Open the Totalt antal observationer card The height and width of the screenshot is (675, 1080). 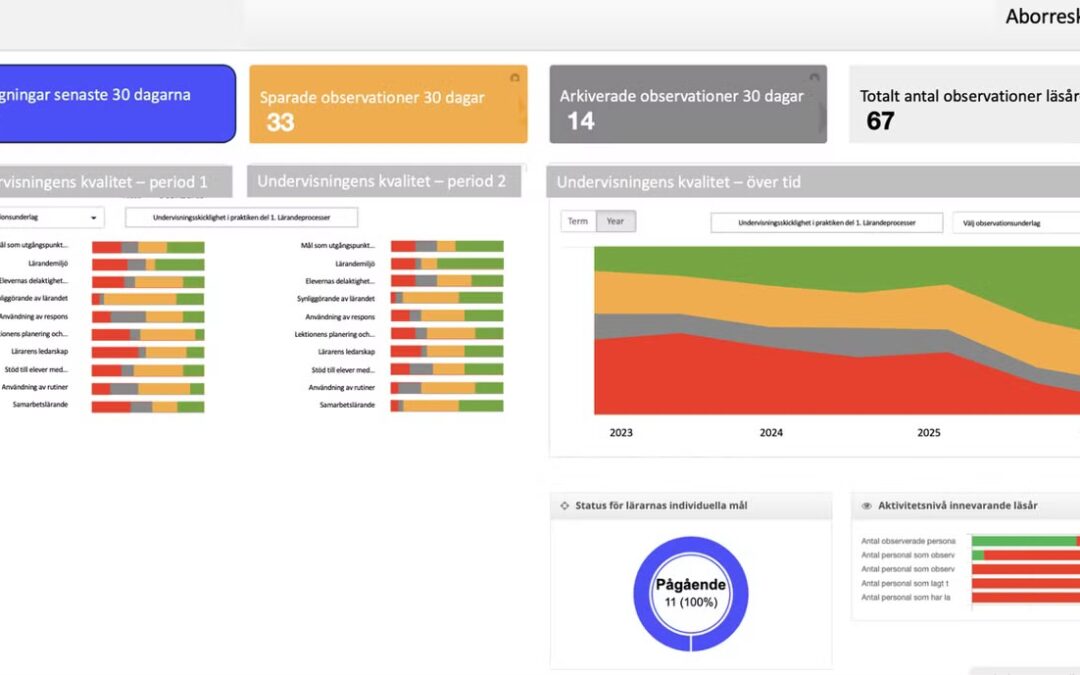[965, 105]
